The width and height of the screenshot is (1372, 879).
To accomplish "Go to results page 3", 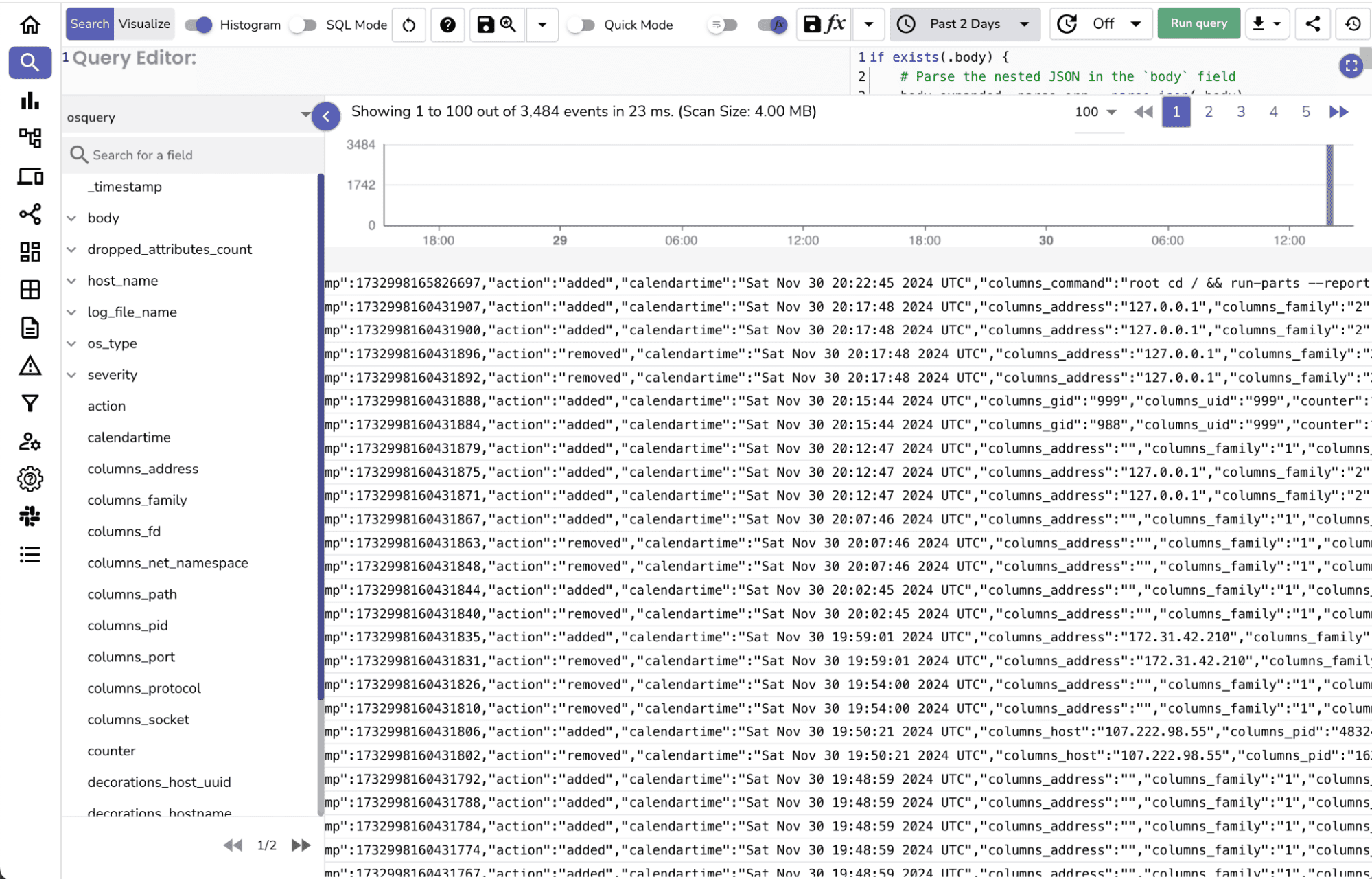I will click(x=1241, y=112).
